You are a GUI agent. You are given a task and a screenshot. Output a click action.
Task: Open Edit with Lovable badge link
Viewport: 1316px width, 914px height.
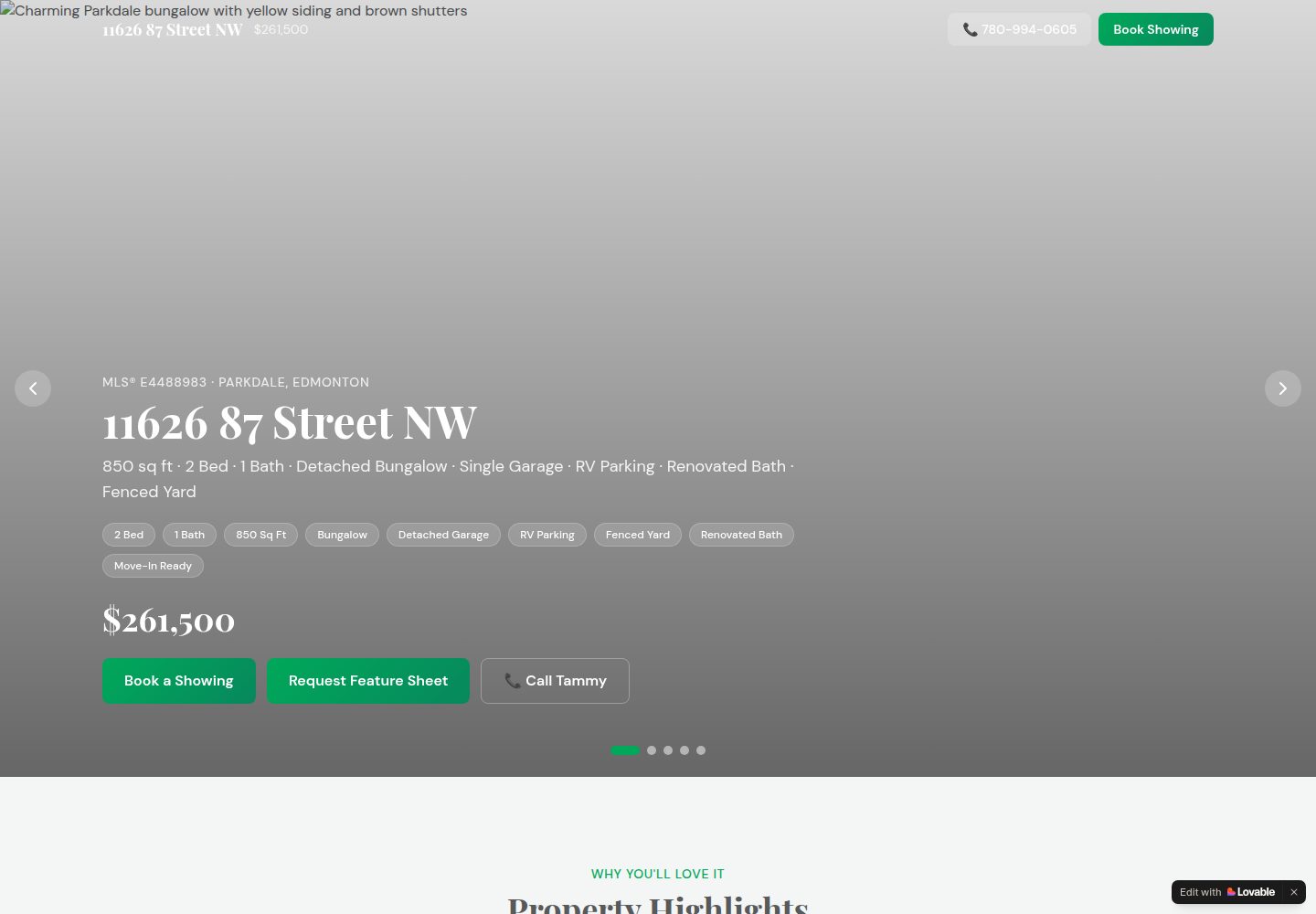click(1227, 892)
